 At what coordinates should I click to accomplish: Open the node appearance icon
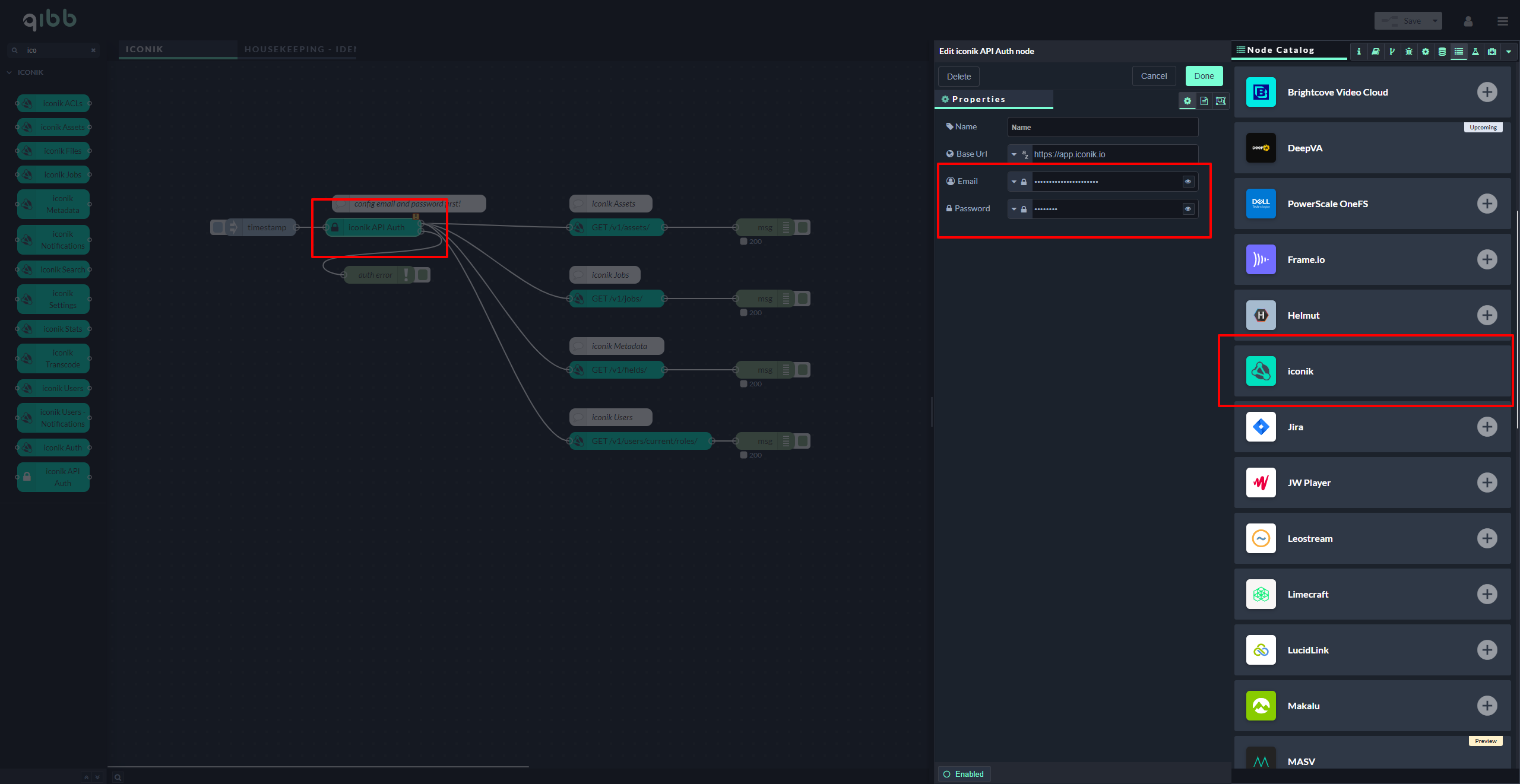coord(1220,101)
